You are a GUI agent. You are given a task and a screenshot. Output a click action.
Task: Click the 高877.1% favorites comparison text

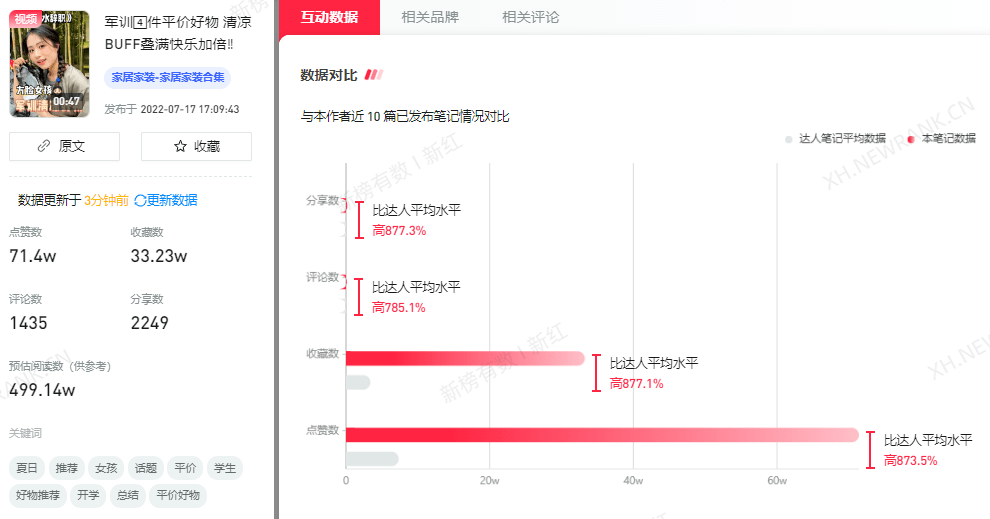[x=636, y=383]
